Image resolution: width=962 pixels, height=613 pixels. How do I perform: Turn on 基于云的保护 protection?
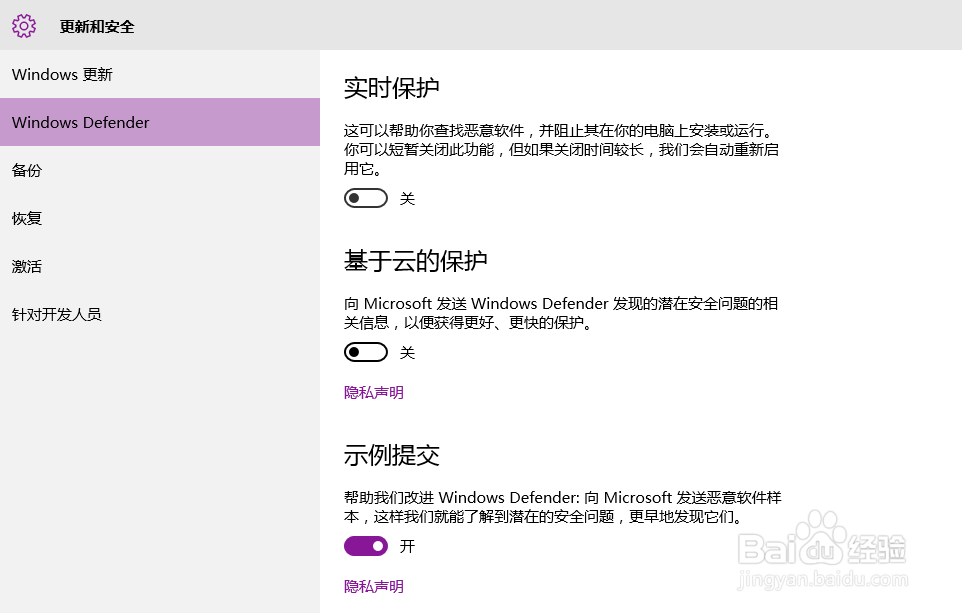pos(365,352)
